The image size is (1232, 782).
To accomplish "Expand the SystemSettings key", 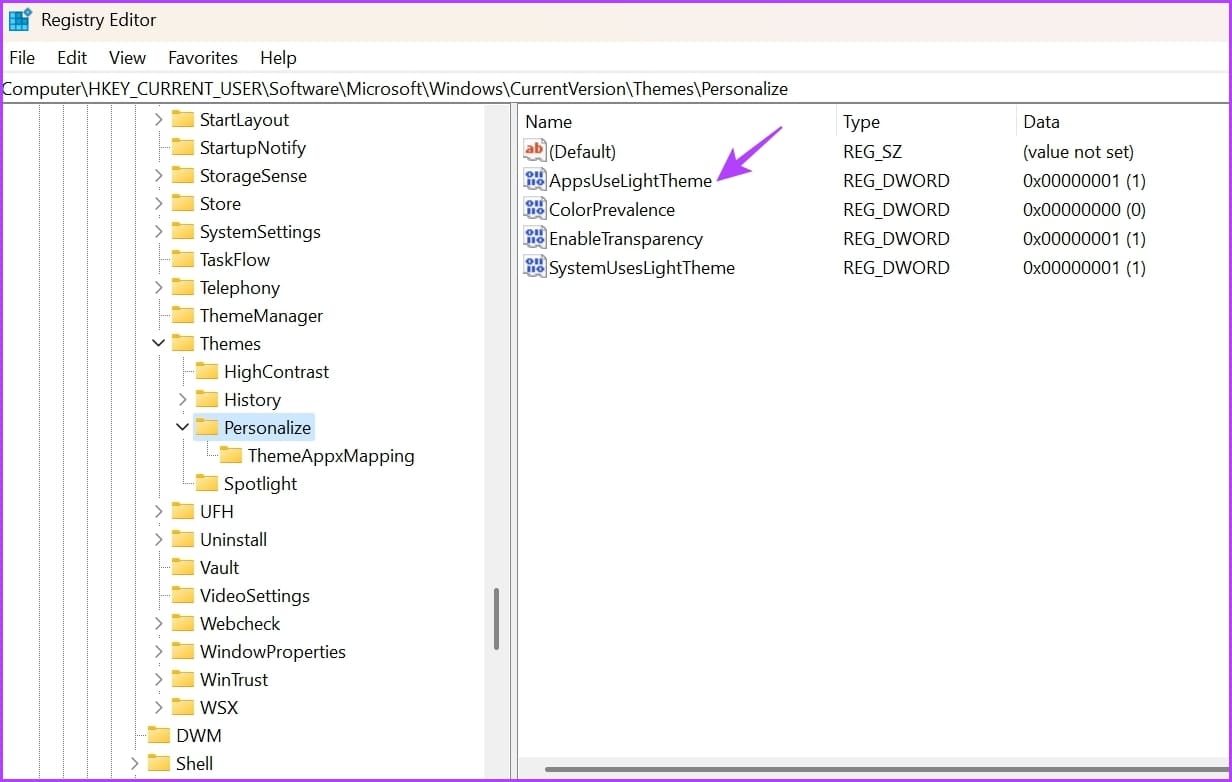I will click(x=158, y=231).
